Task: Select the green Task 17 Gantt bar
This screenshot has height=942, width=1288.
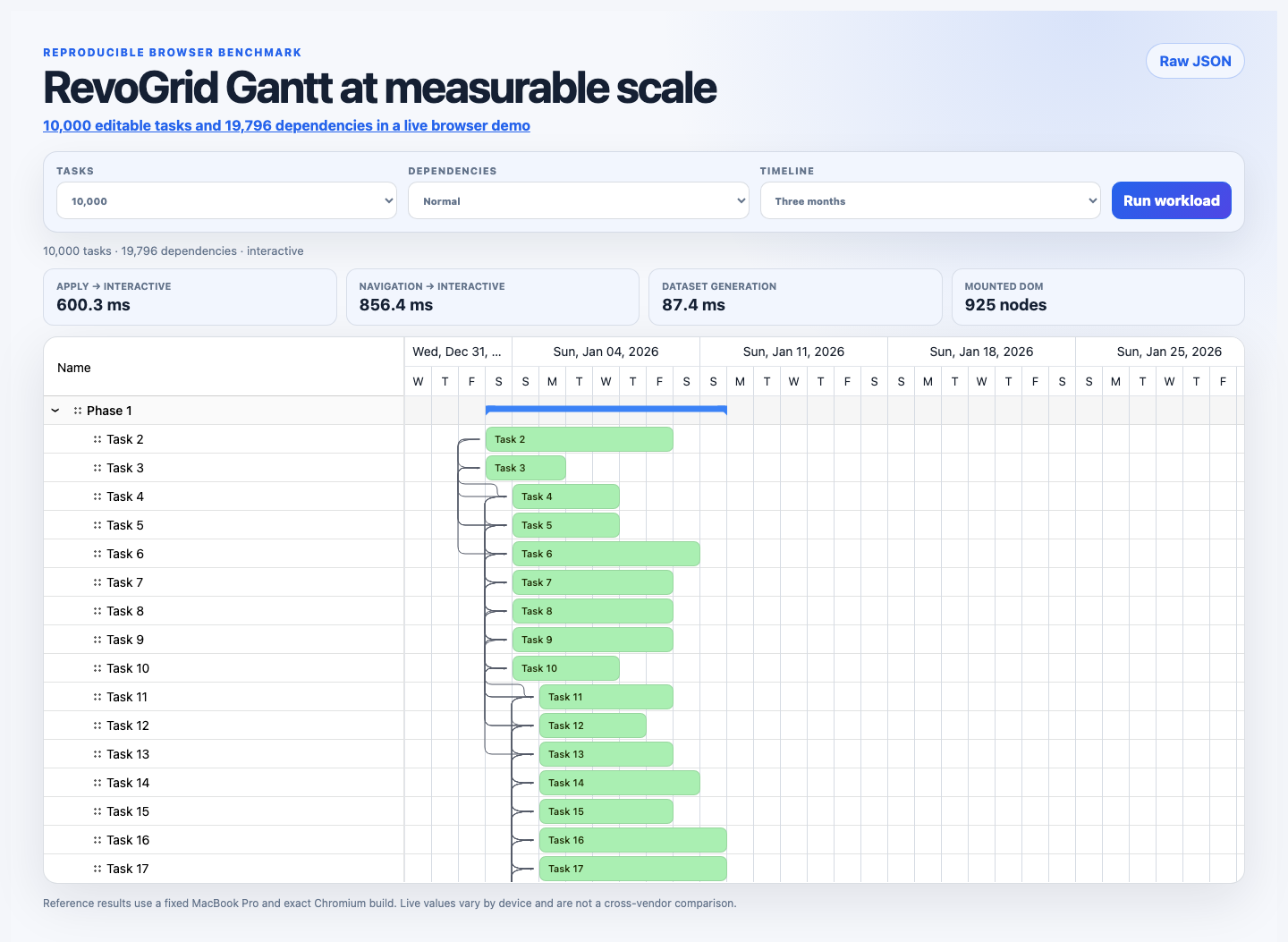Action: coord(633,869)
